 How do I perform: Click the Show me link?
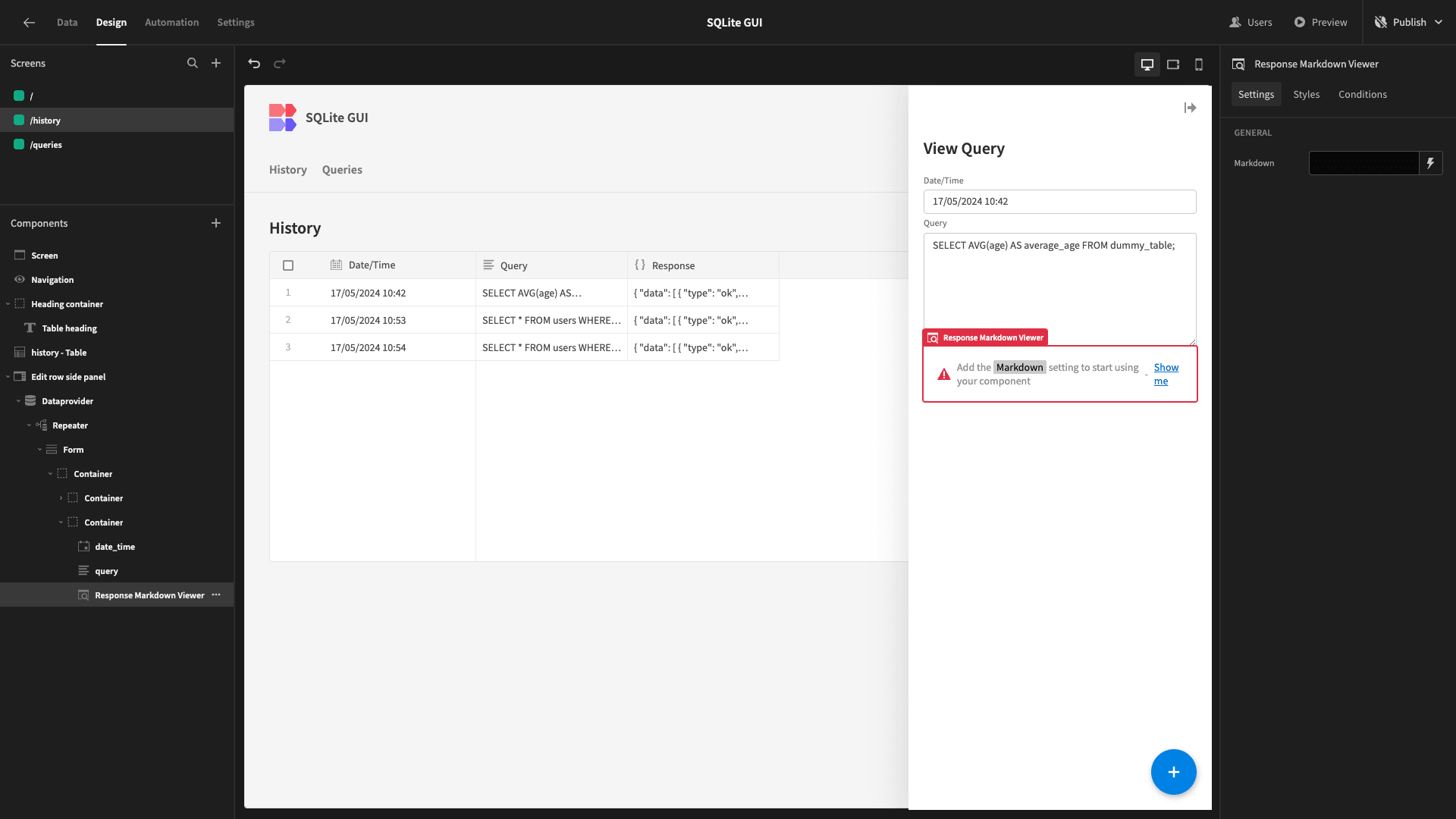[x=1166, y=375]
